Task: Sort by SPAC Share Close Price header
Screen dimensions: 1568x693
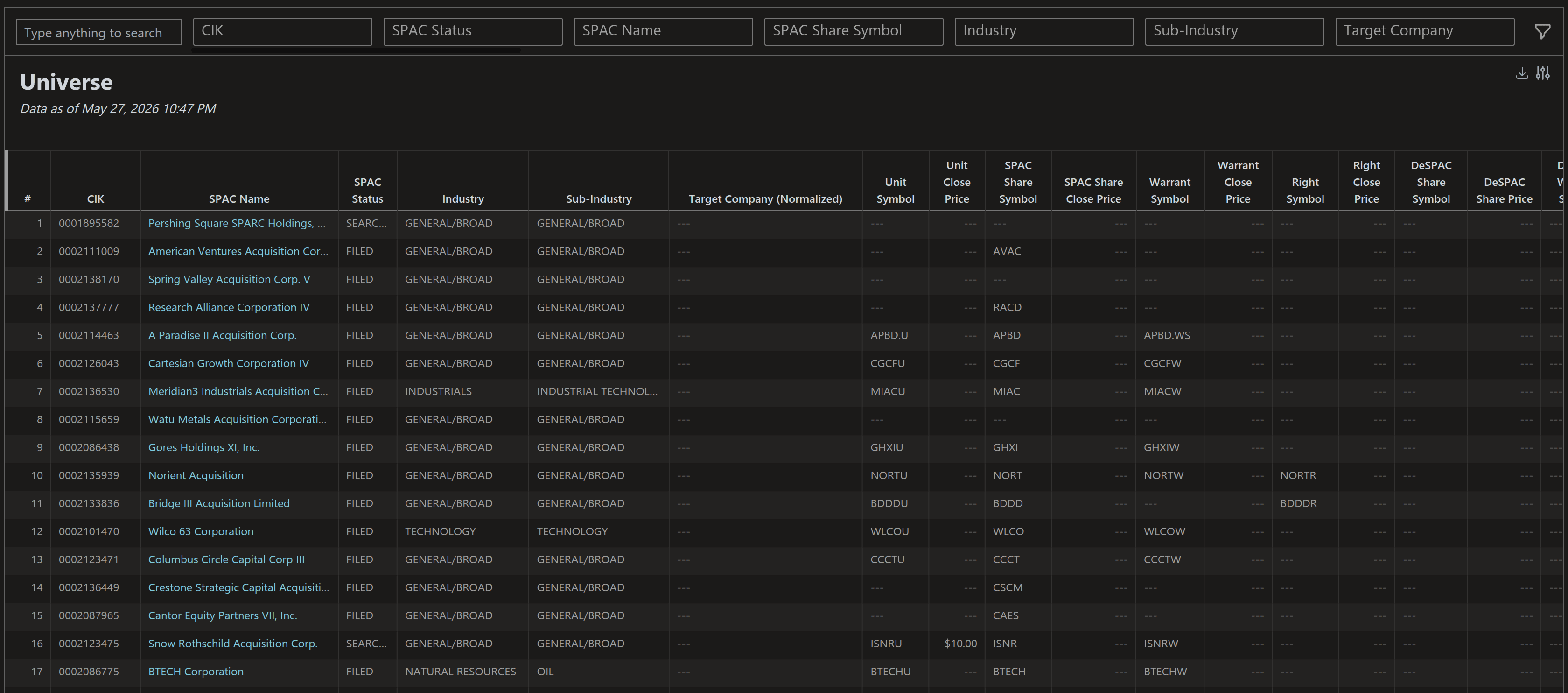Action: (1093, 190)
